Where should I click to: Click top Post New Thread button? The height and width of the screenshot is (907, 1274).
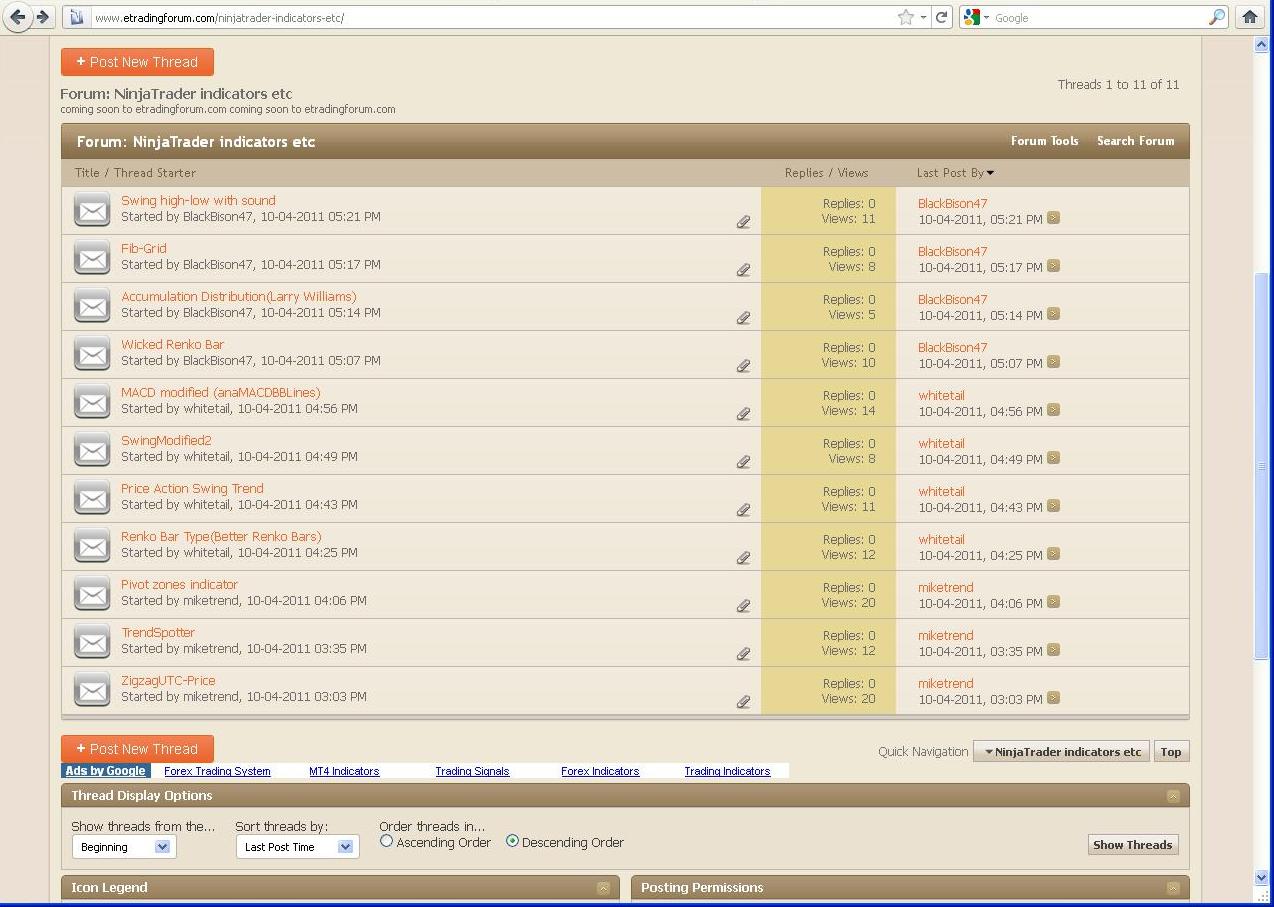pos(137,62)
